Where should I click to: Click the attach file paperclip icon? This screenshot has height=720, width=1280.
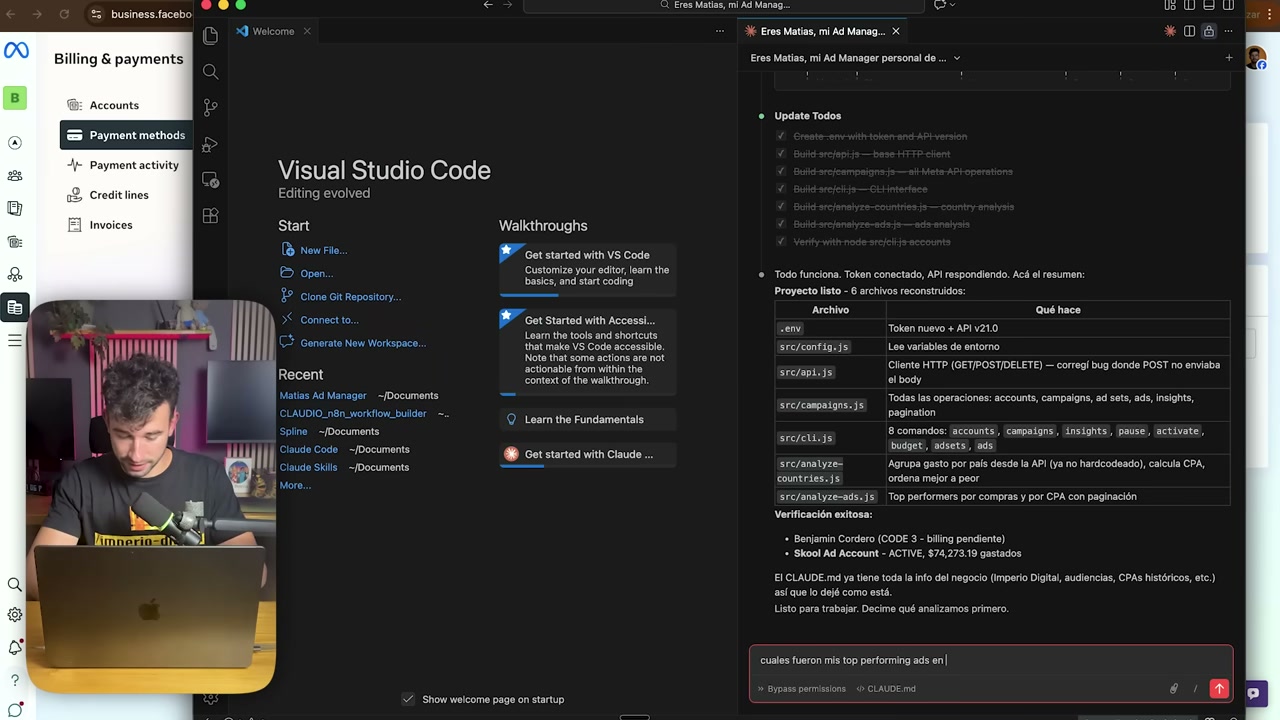tap(1174, 688)
